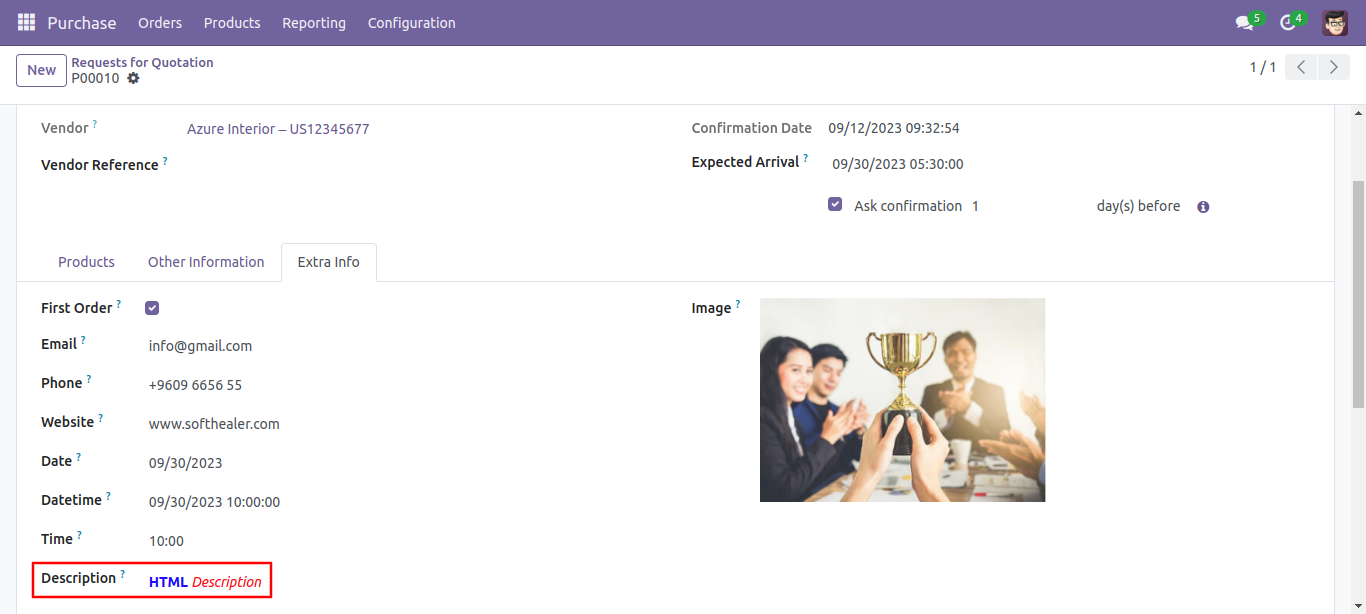Click Expected Arrival value 09/30/2023 05:30:00

tap(898, 164)
